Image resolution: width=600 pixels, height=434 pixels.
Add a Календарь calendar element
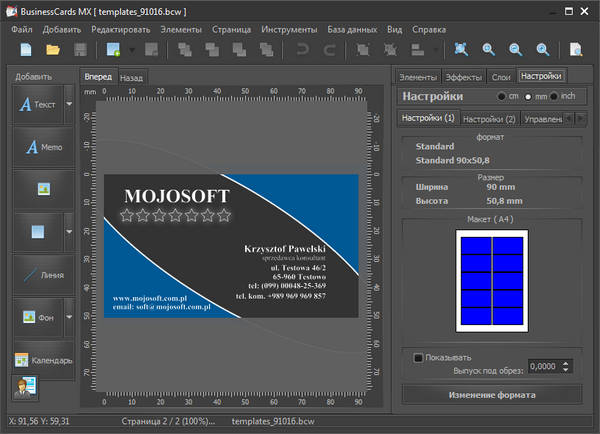(44, 360)
